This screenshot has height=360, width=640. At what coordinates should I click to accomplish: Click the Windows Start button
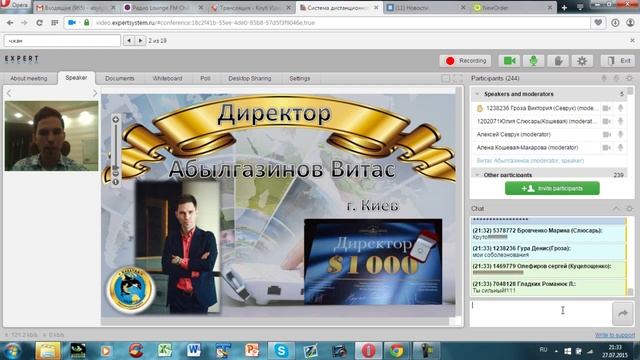(13, 351)
